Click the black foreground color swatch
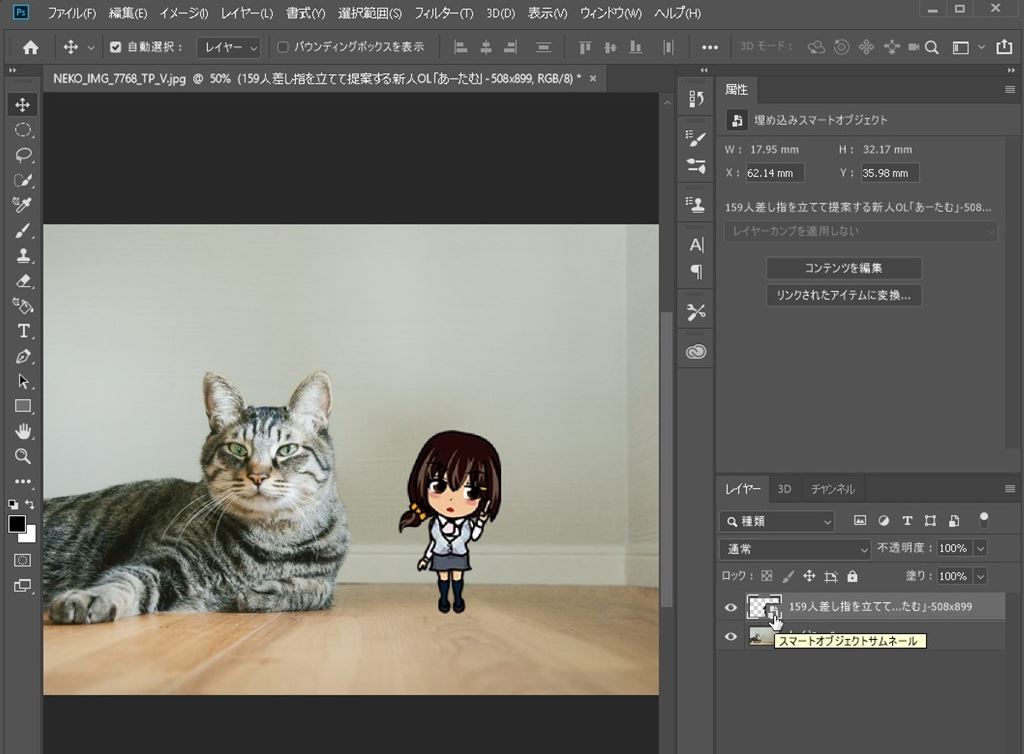1024x754 pixels. click(18, 524)
